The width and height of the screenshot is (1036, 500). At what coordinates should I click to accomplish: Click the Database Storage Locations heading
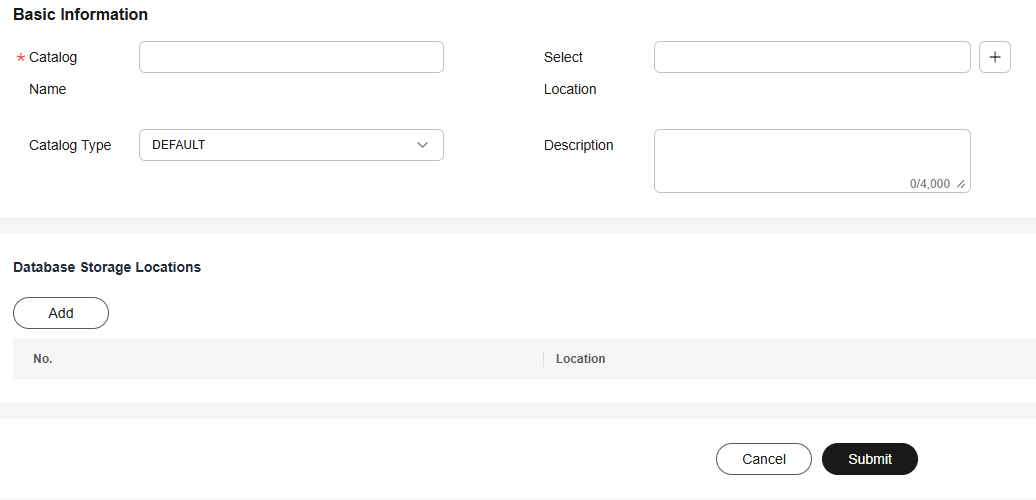pyautogui.click(x=107, y=267)
